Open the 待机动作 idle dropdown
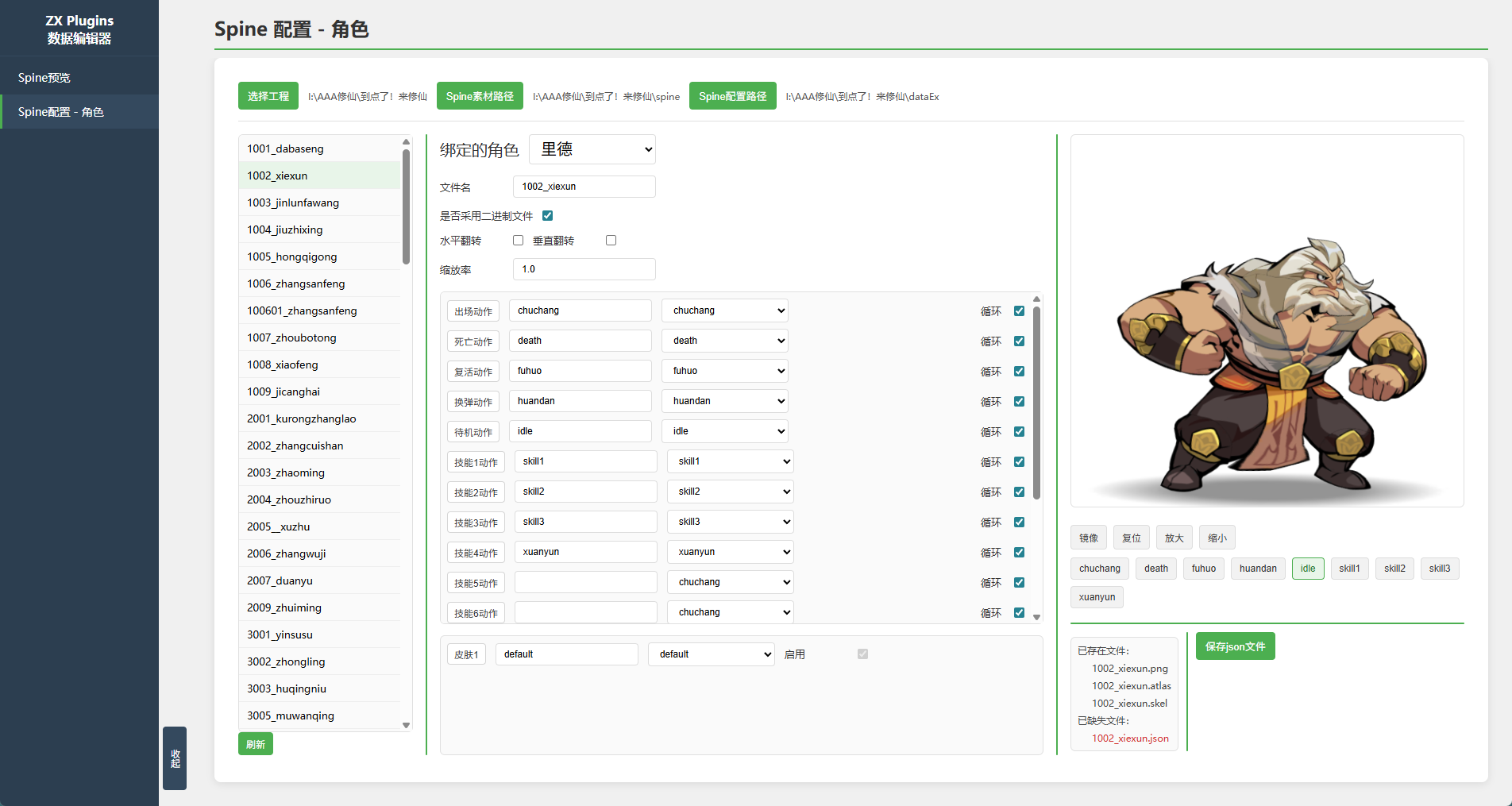1512x806 pixels. [x=725, y=431]
